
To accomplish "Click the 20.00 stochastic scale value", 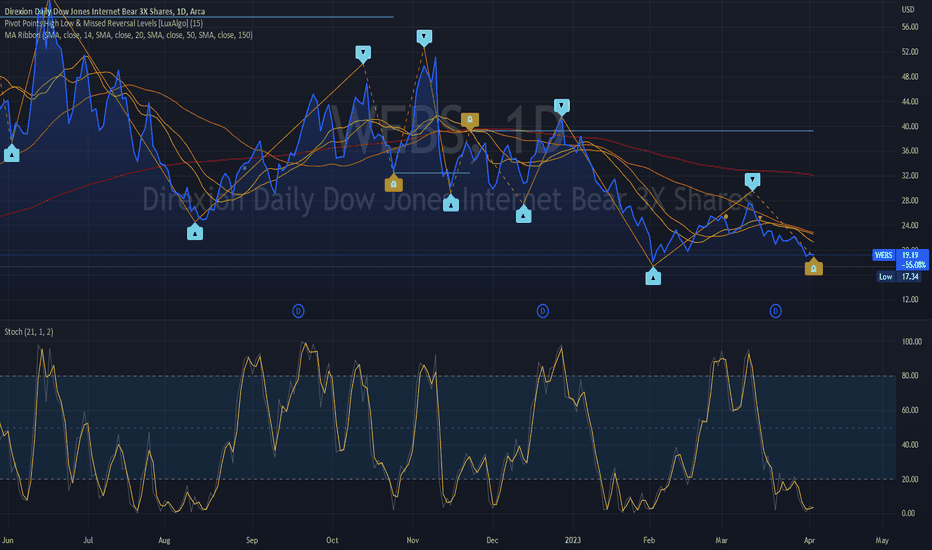I will pyautogui.click(x=908, y=479).
